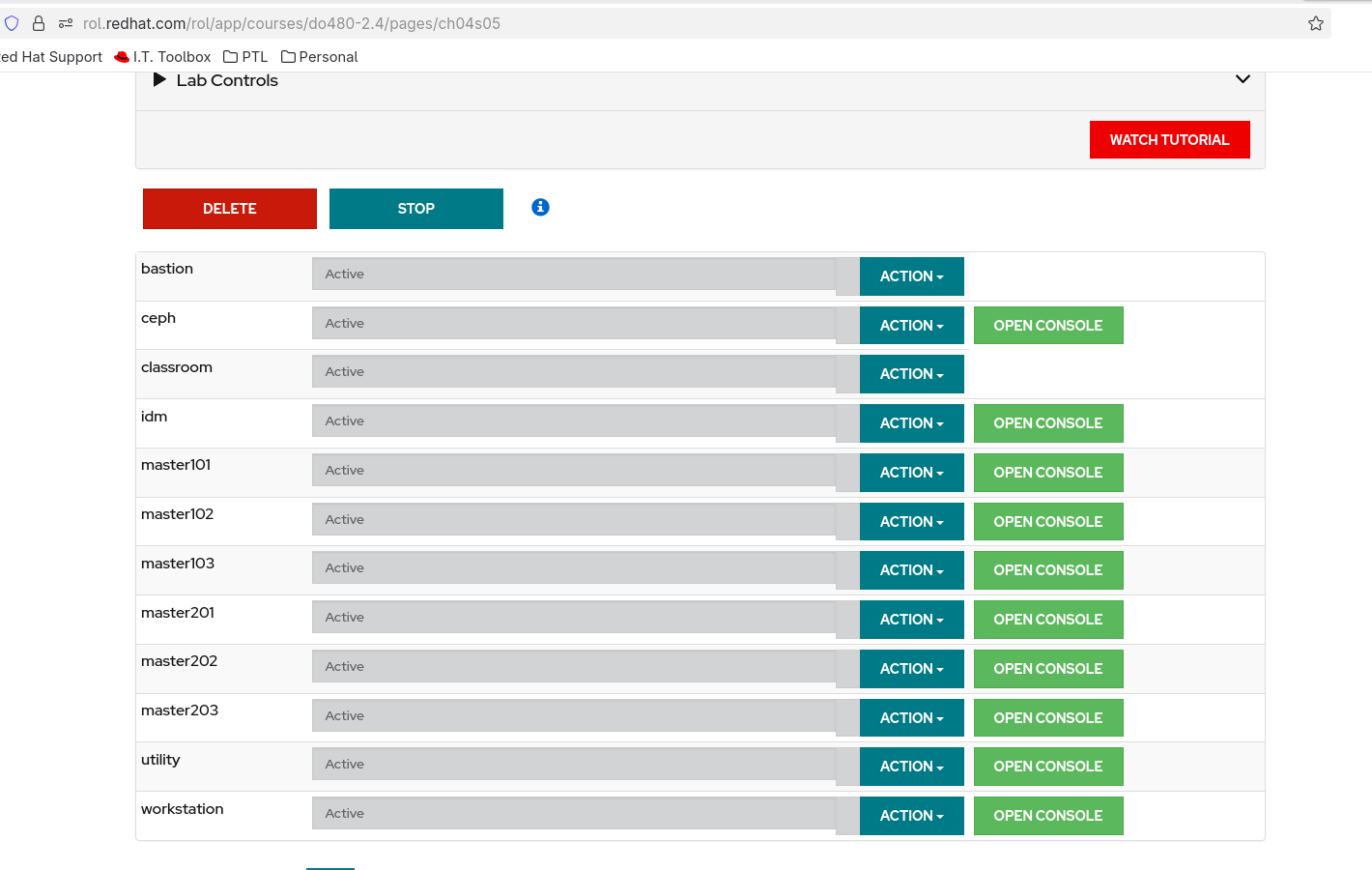This screenshot has width=1372, height=870.
Task: Open the Red Hat Support bookmark
Action: pyautogui.click(x=51, y=57)
